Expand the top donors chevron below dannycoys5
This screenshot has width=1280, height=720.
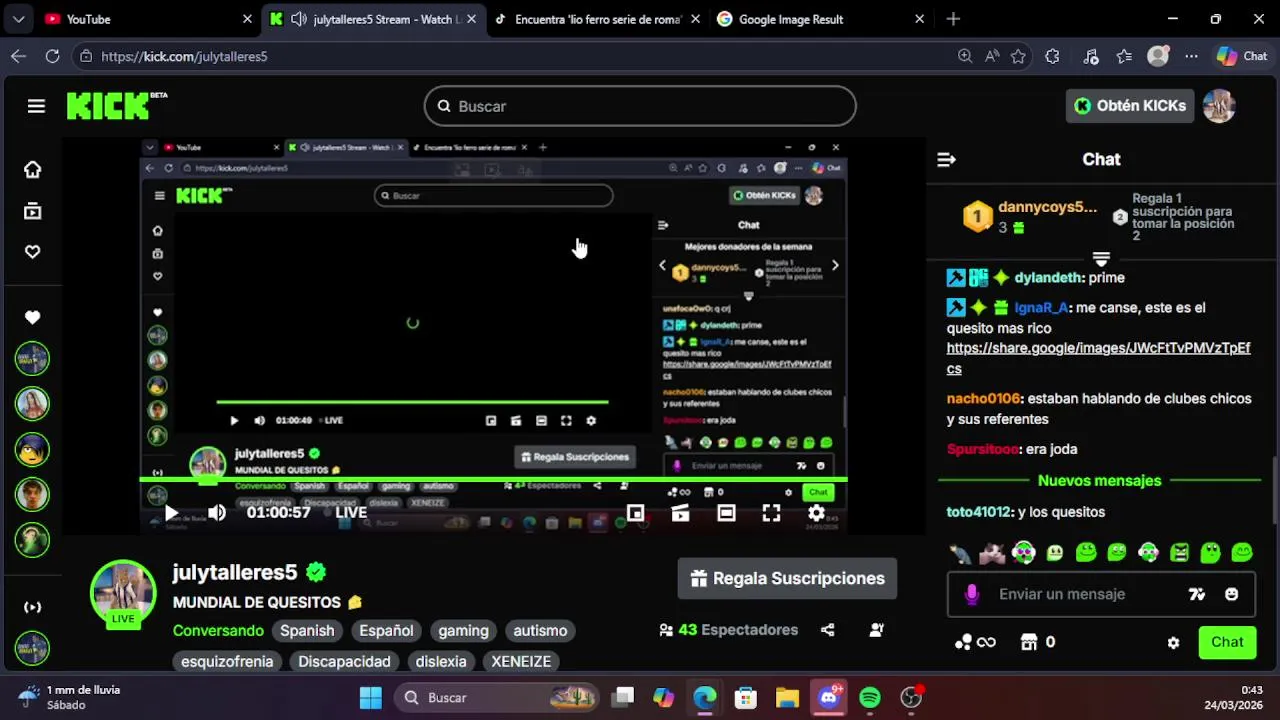pyautogui.click(x=1101, y=258)
